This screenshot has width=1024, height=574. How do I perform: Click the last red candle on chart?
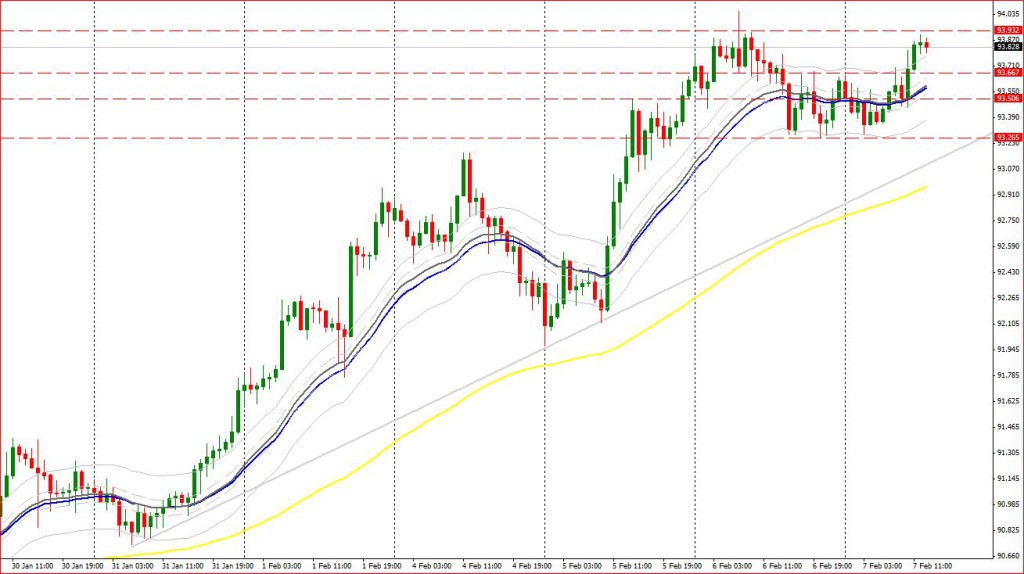pyautogui.click(x=927, y=44)
